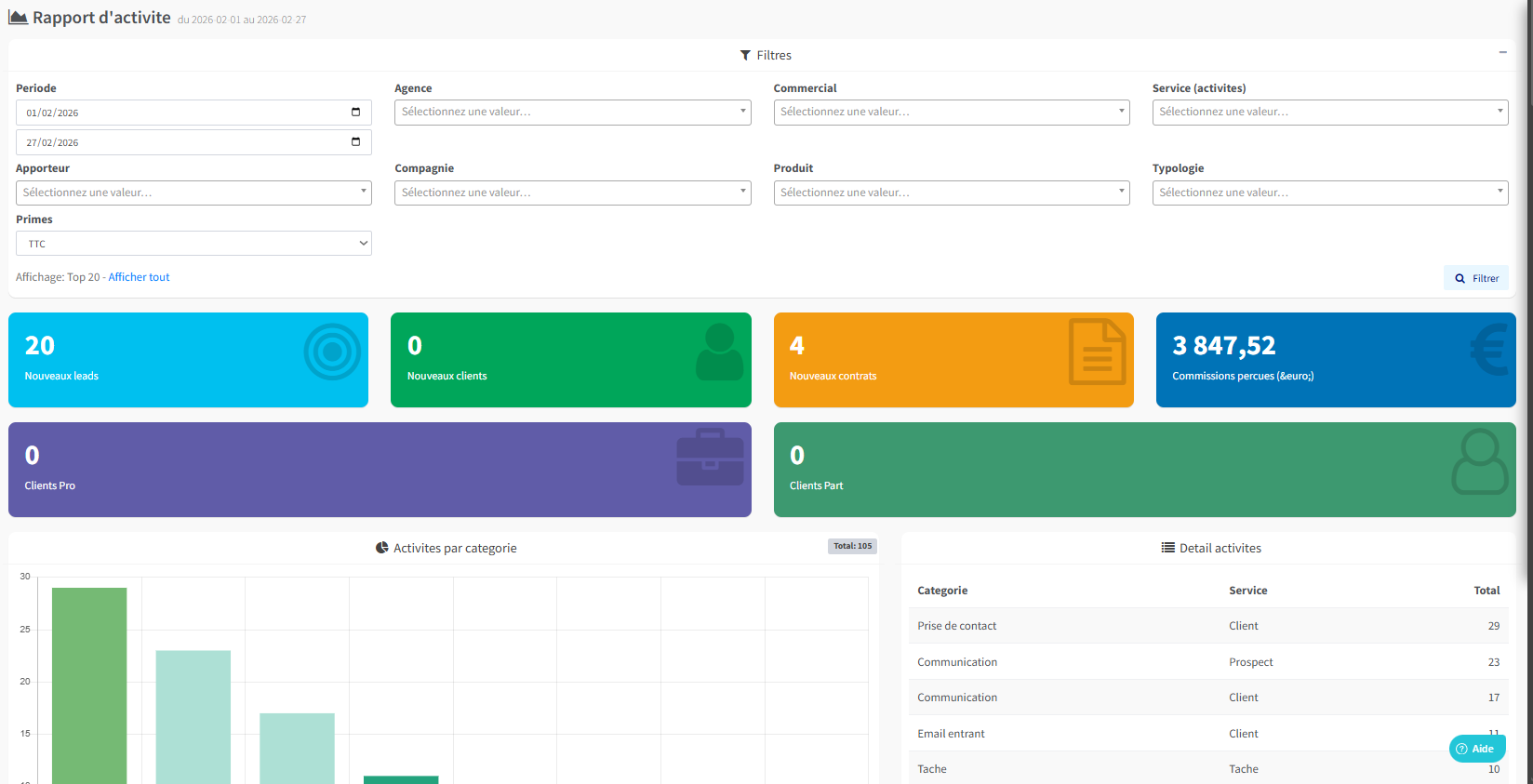Open the Agence dropdown
Viewport: 1533px width, 784px height.
click(x=572, y=113)
